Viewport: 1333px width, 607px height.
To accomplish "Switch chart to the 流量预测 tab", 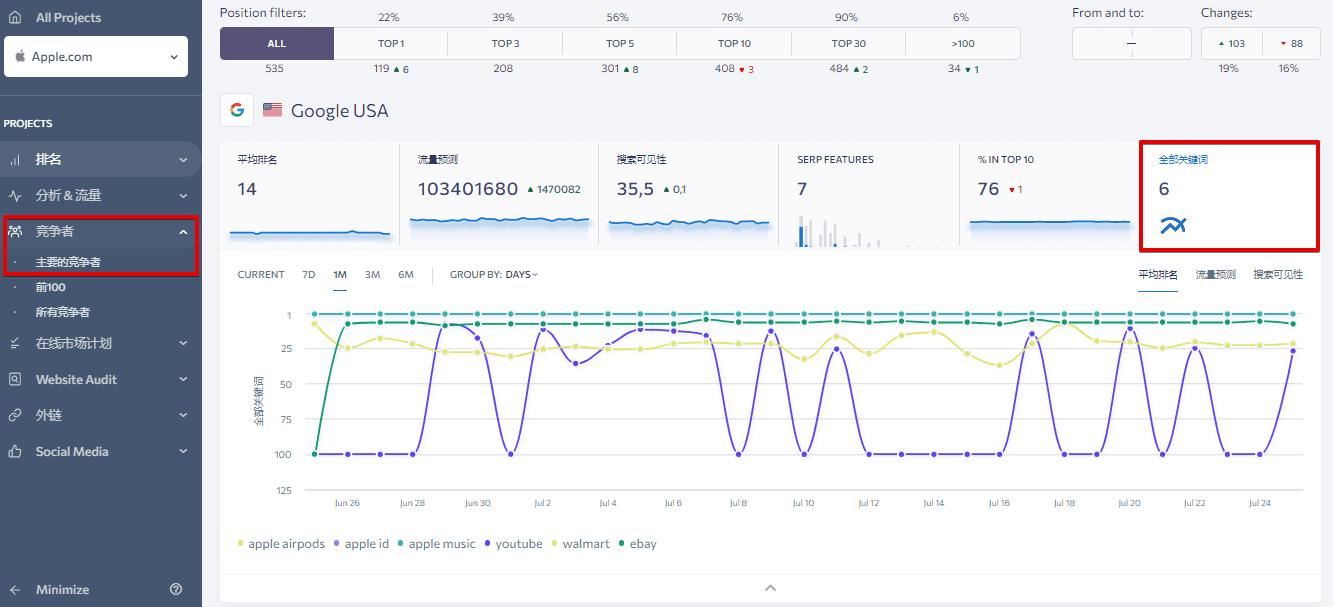I will point(1216,275).
